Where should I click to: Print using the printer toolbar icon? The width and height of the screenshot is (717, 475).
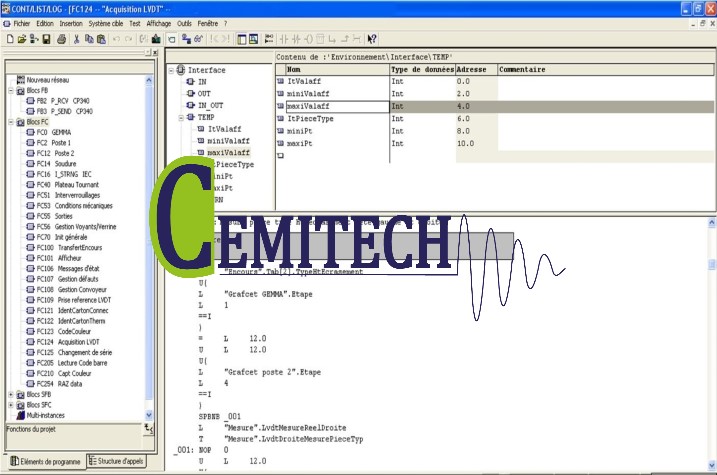(x=61, y=39)
